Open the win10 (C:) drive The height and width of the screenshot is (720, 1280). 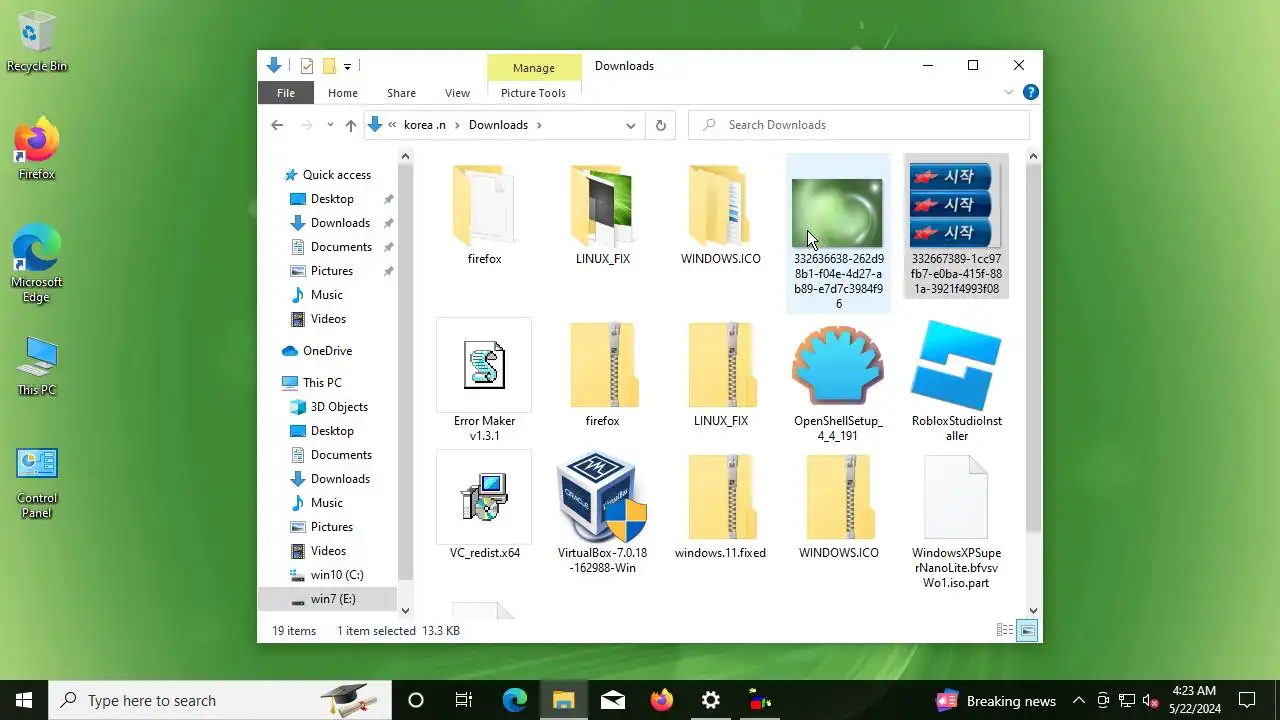click(337, 575)
